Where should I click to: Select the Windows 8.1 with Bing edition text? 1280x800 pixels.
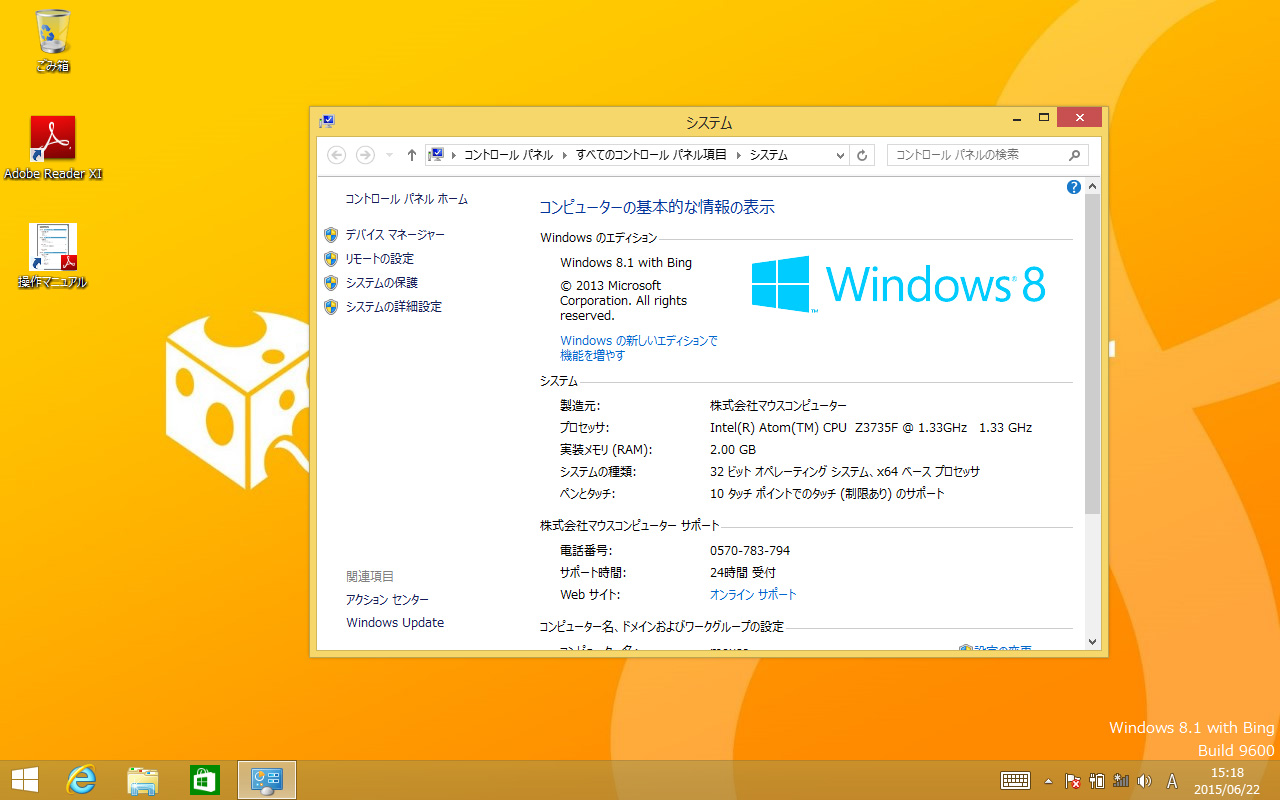point(626,263)
